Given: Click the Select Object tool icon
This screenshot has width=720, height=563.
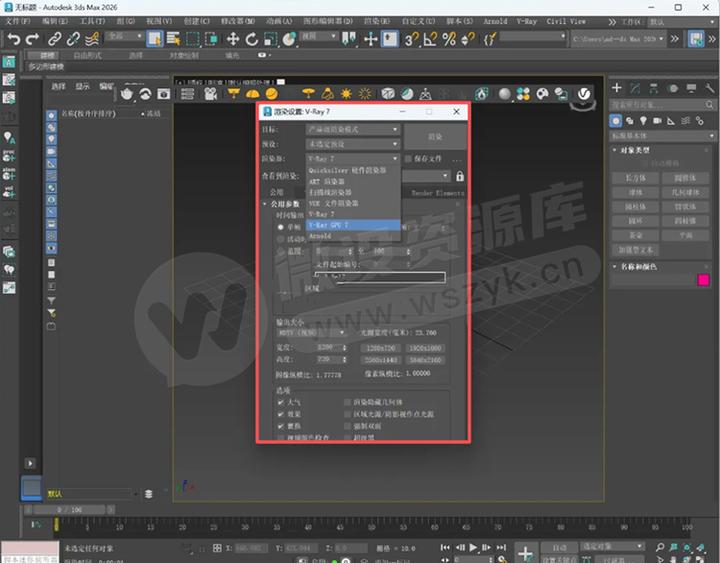Looking at the screenshot, I should point(155,39).
